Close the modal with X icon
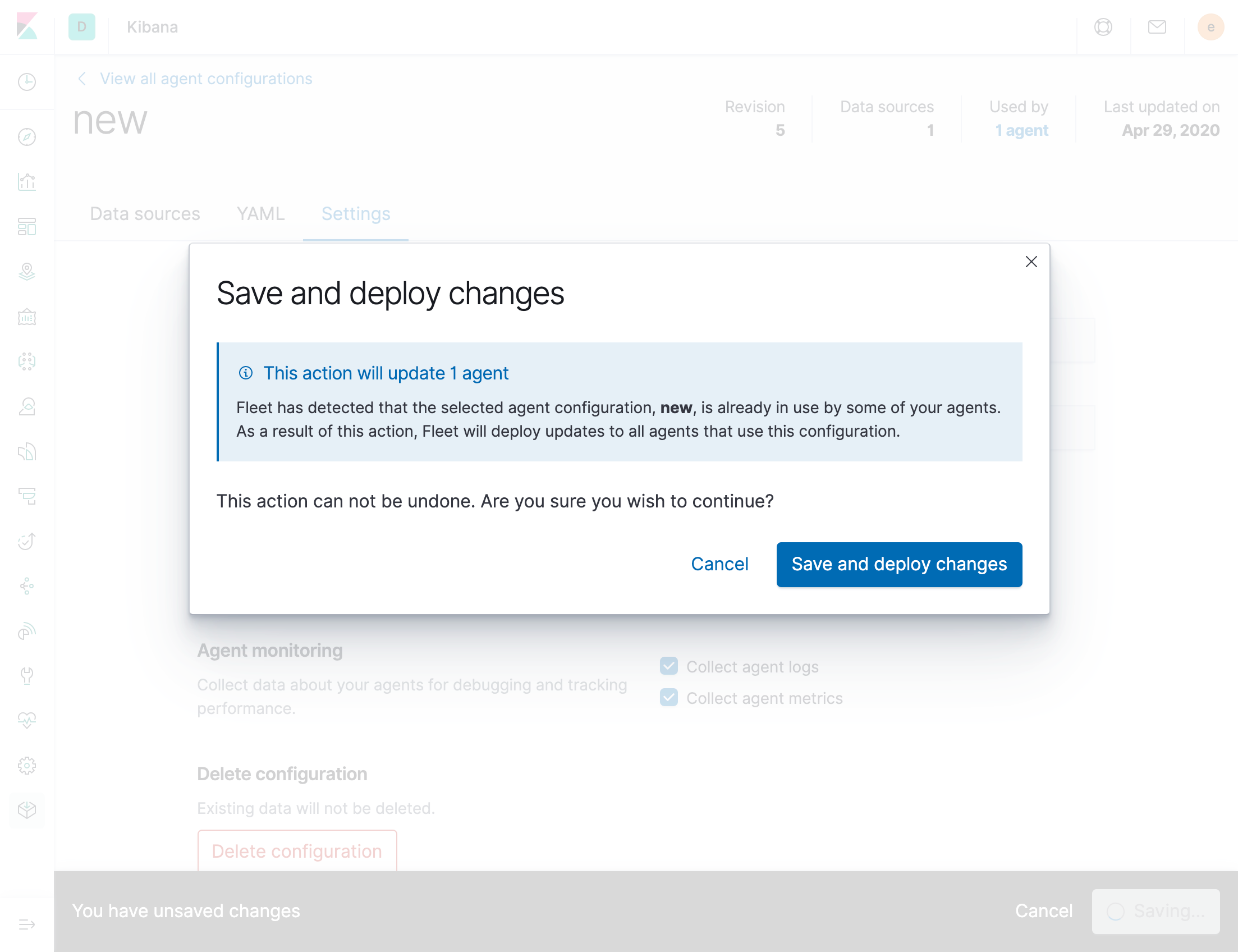Screen dimensions: 1238x952 (x=1030, y=262)
